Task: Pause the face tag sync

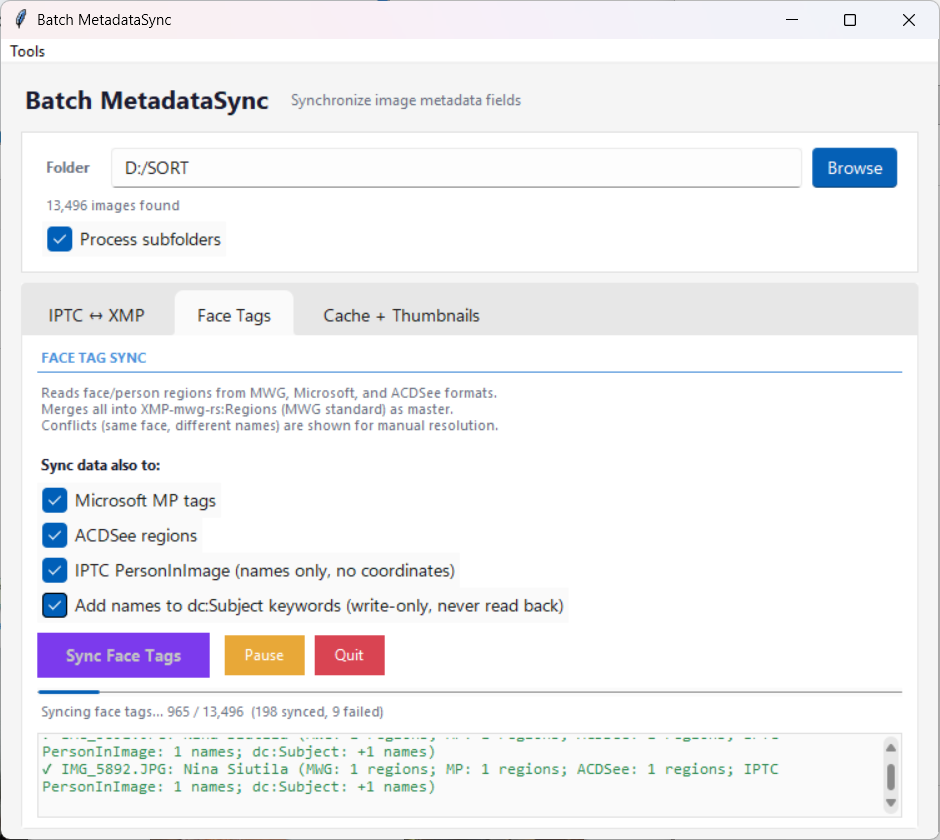Action: click(264, 655)
